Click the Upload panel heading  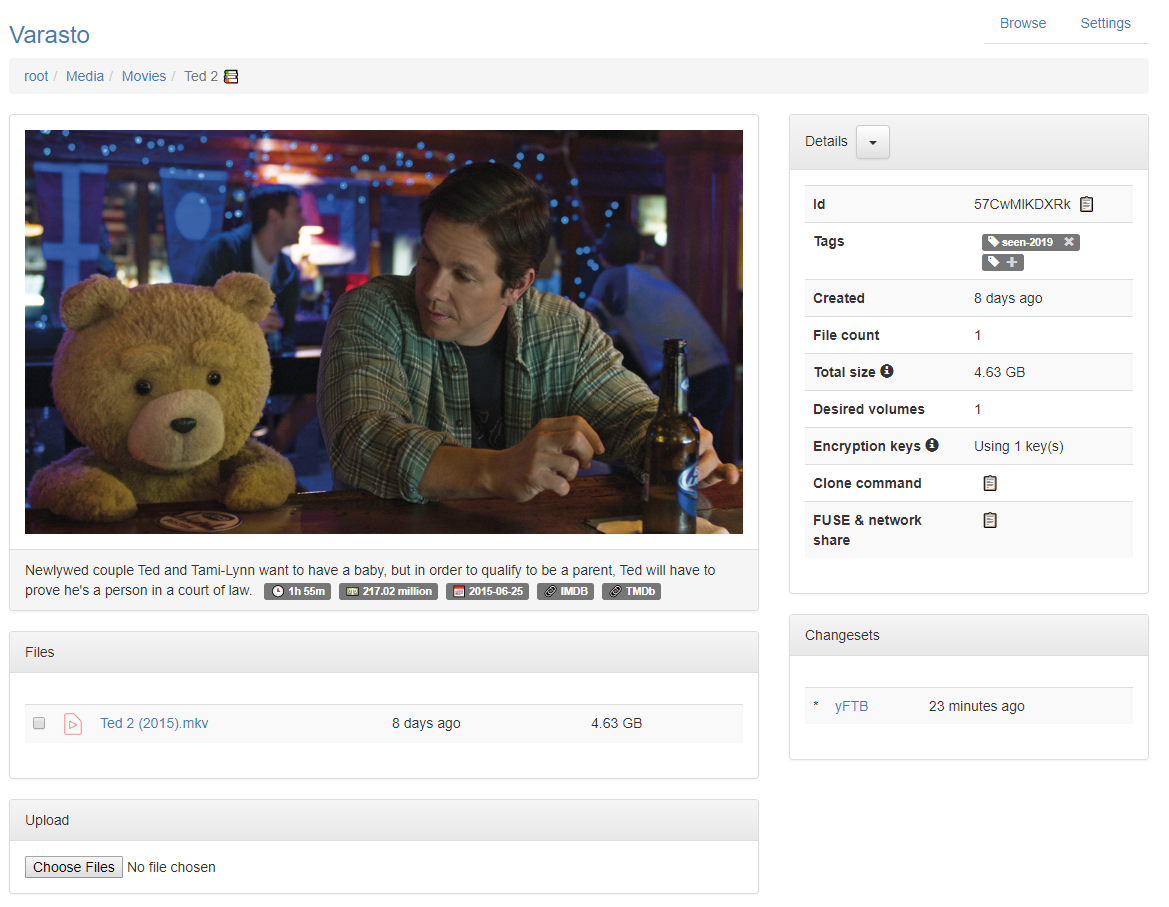point(47,820)
